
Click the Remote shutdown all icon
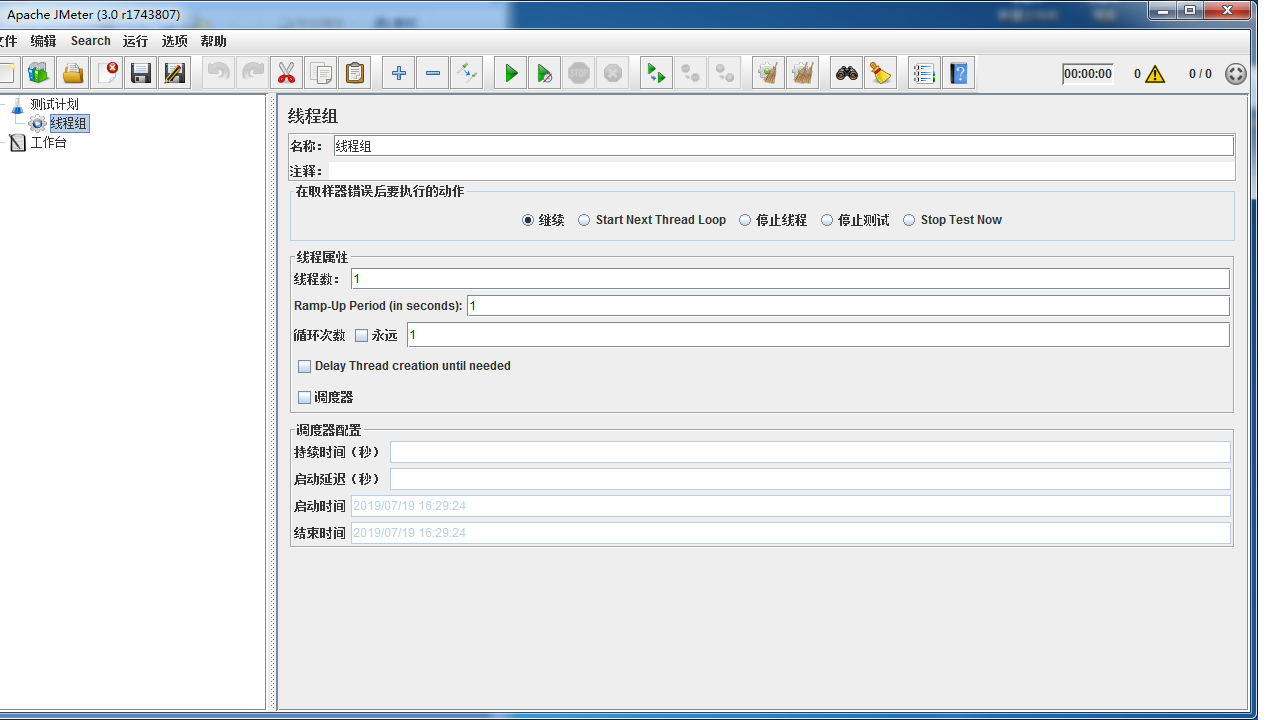[725, 73]
